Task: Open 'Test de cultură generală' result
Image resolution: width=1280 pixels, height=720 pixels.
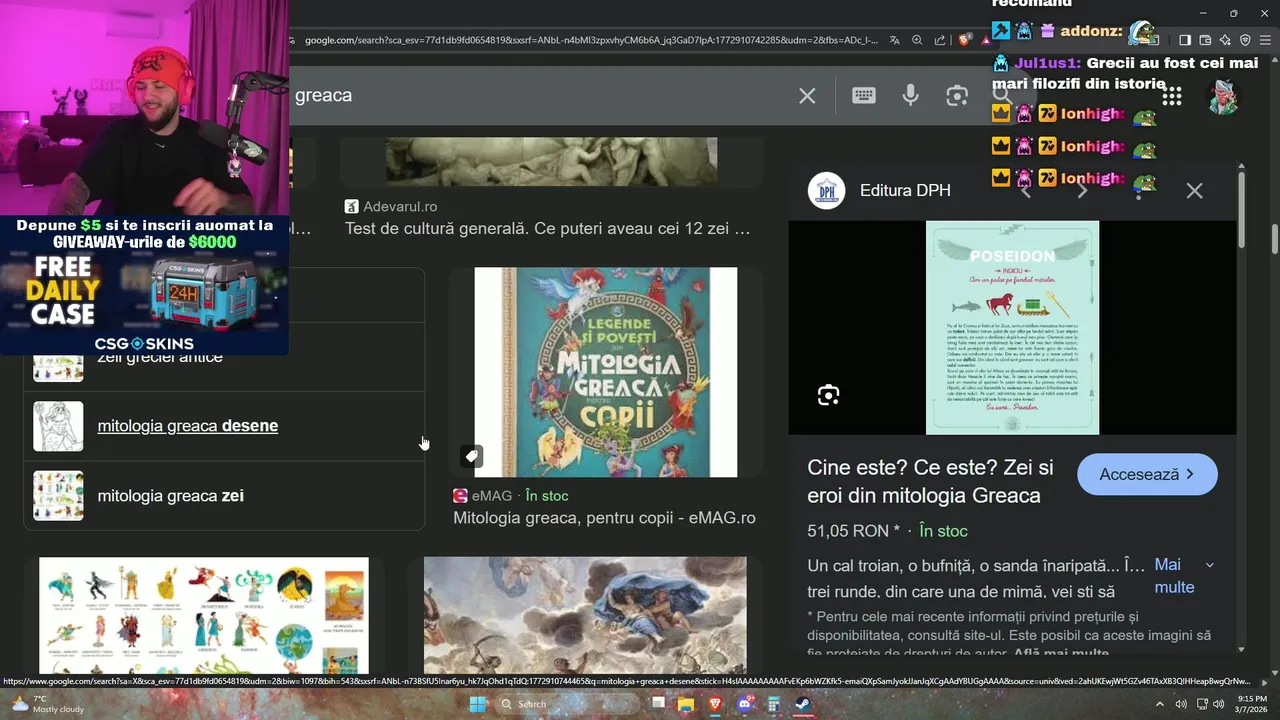Action: [x=547, y=229]
